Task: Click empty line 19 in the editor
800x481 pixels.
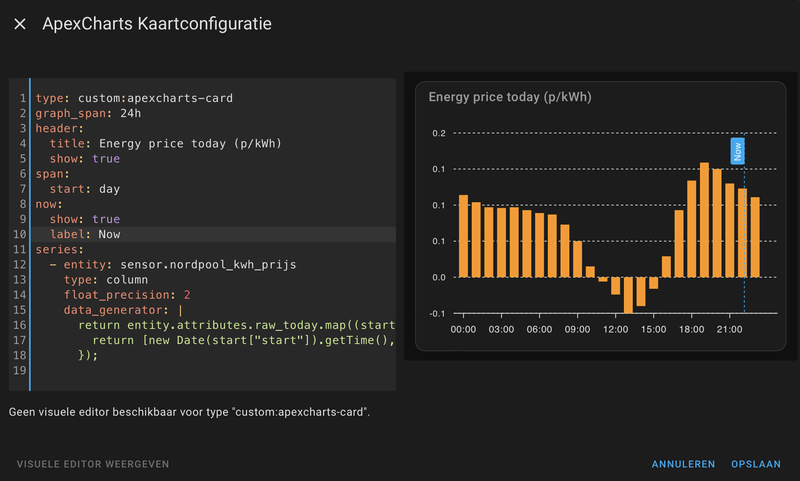Action: 200,370
